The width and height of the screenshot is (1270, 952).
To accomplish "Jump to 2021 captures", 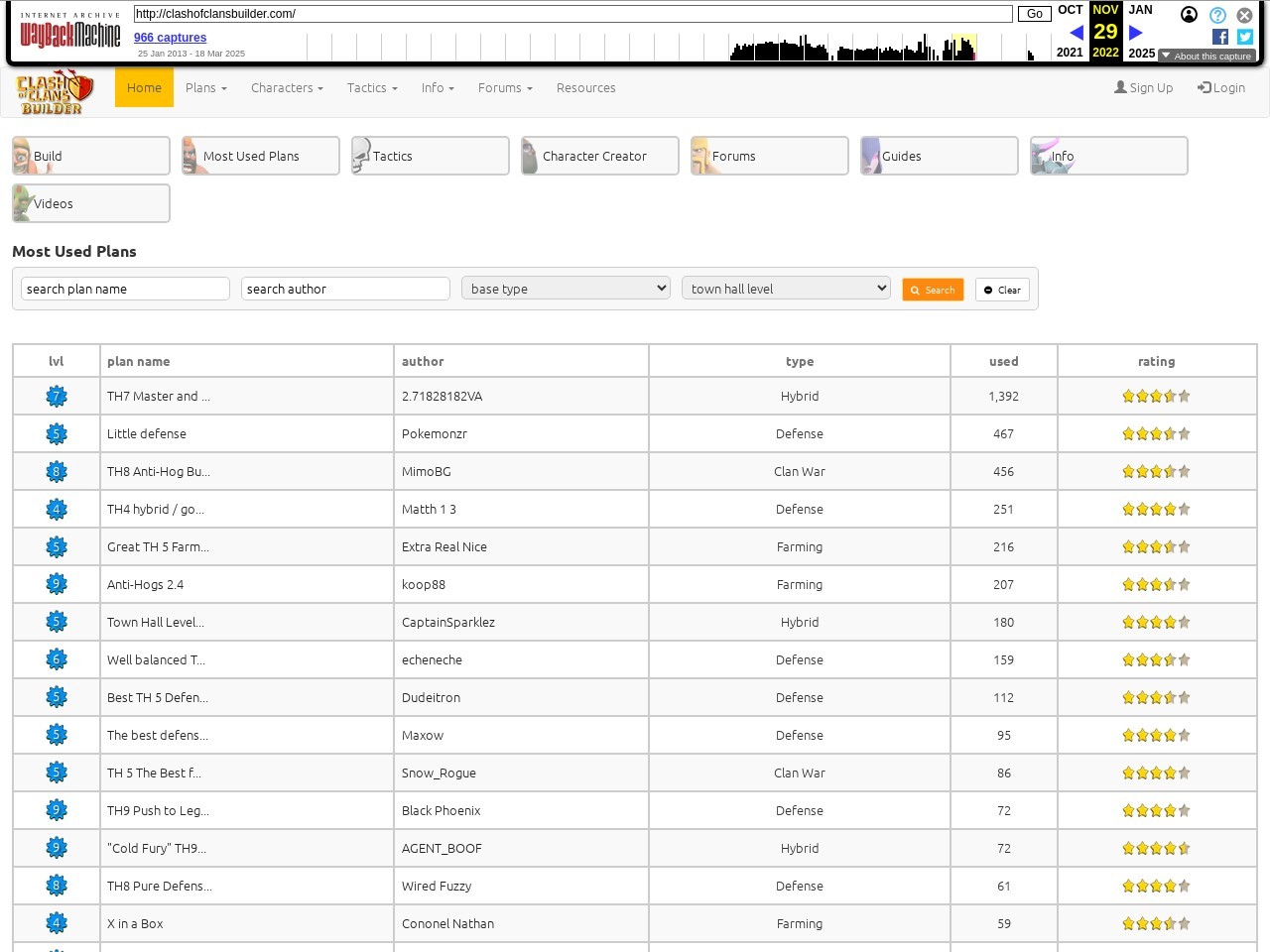I will (1070, 53).
